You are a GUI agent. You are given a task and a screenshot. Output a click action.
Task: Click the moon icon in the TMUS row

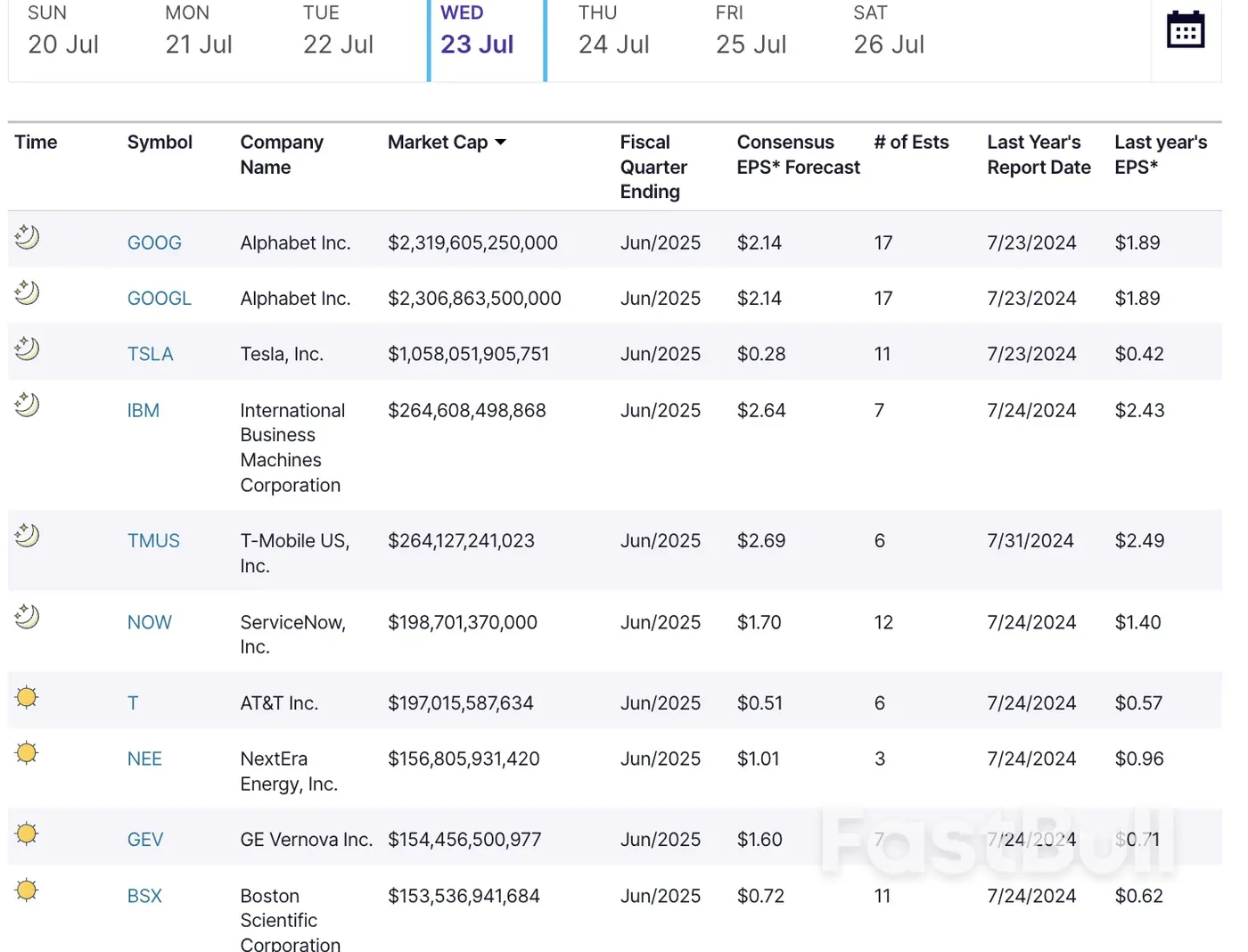click(x=27, y=535)
